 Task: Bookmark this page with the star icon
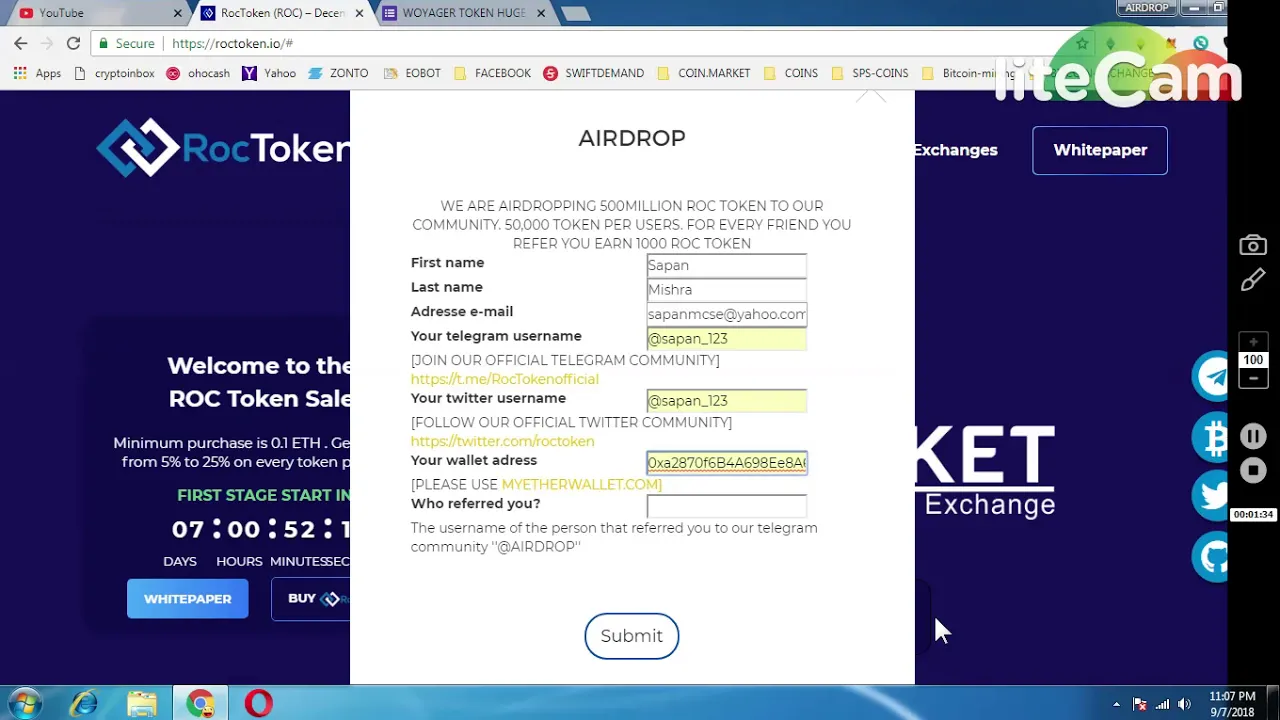pyautogui.click(x=1082, y=43)
